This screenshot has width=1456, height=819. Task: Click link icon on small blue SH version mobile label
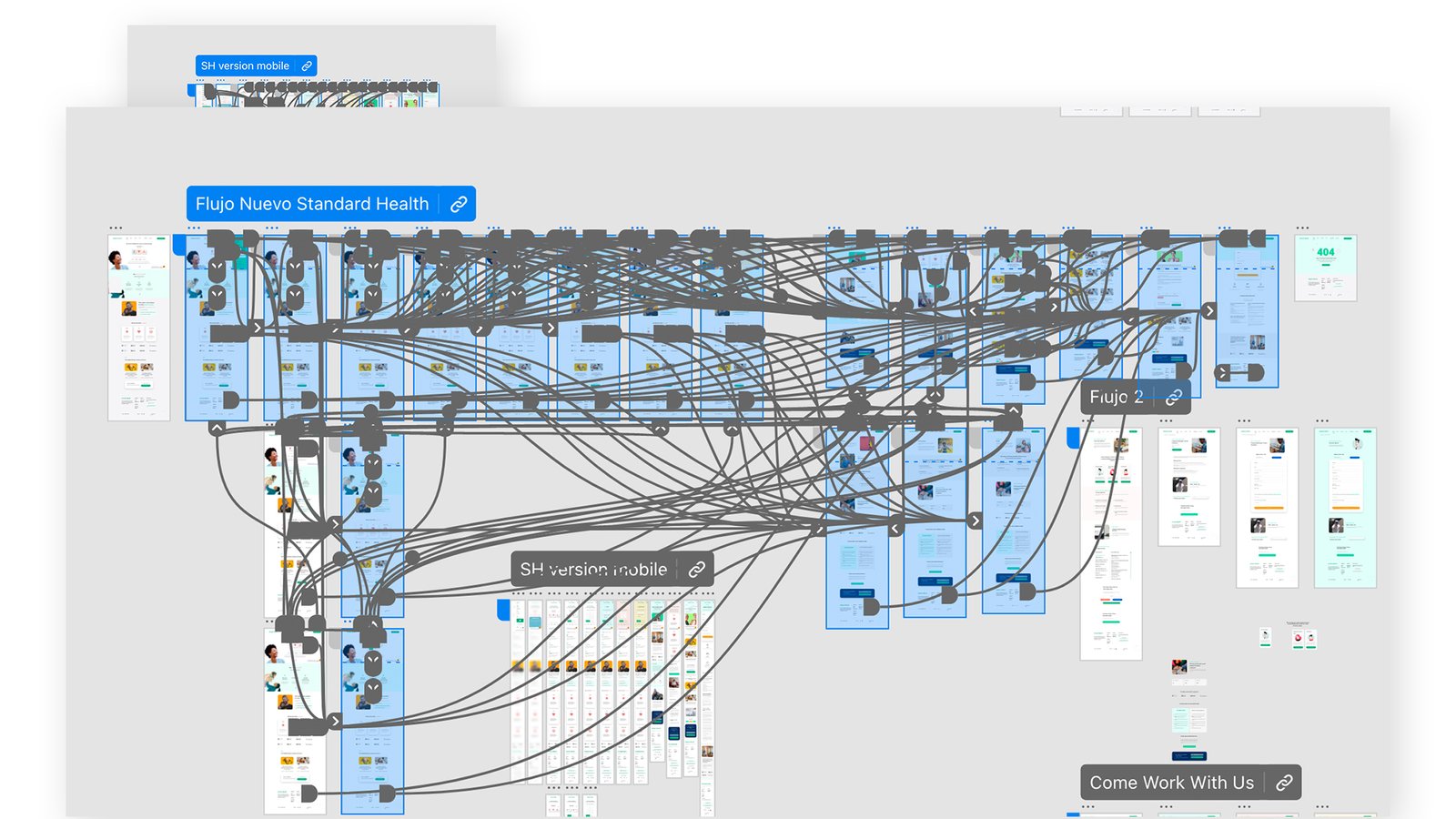click(x=307, y=66)
